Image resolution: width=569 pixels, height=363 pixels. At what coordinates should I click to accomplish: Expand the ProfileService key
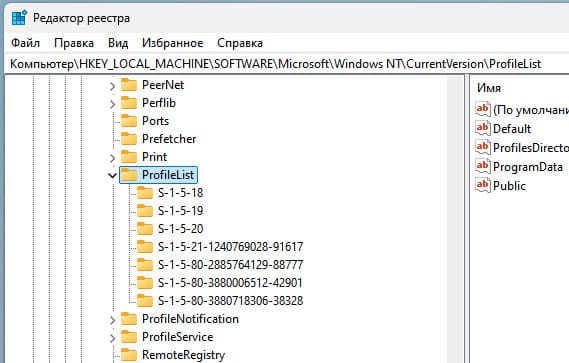[x=112, y=338]
